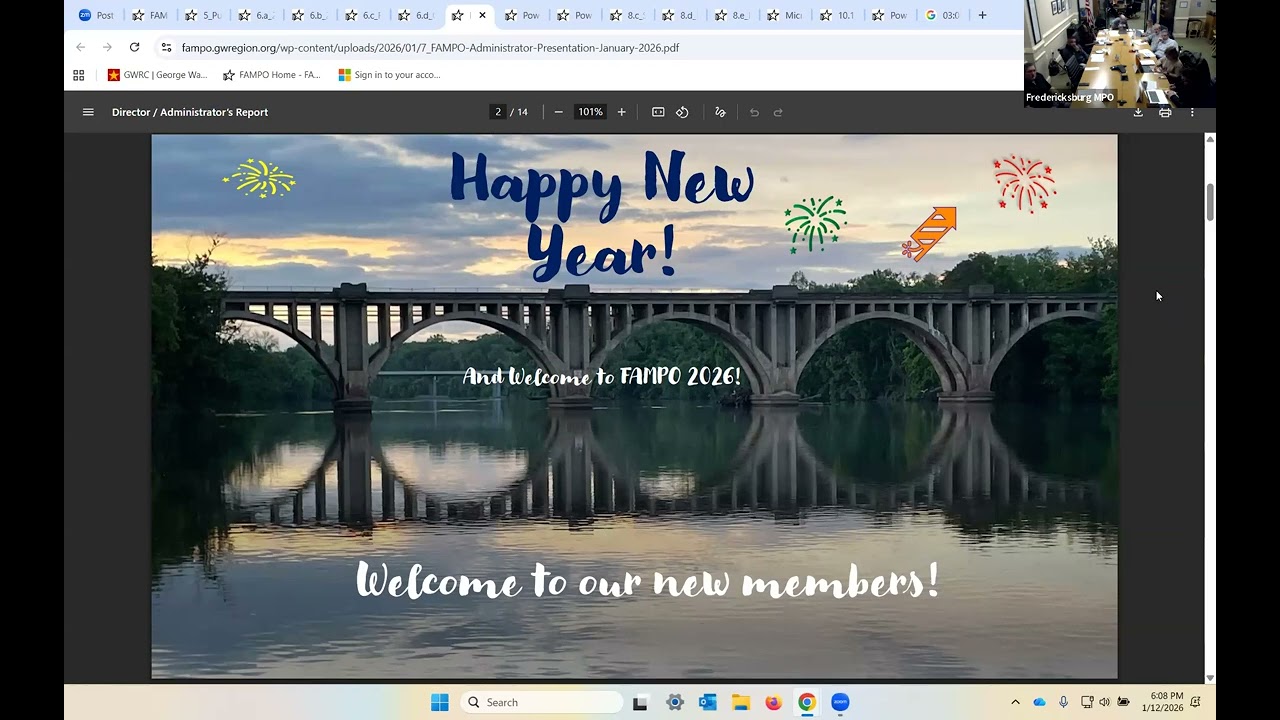
Task: Go back in browser history
Action: (x=81, y=47)
